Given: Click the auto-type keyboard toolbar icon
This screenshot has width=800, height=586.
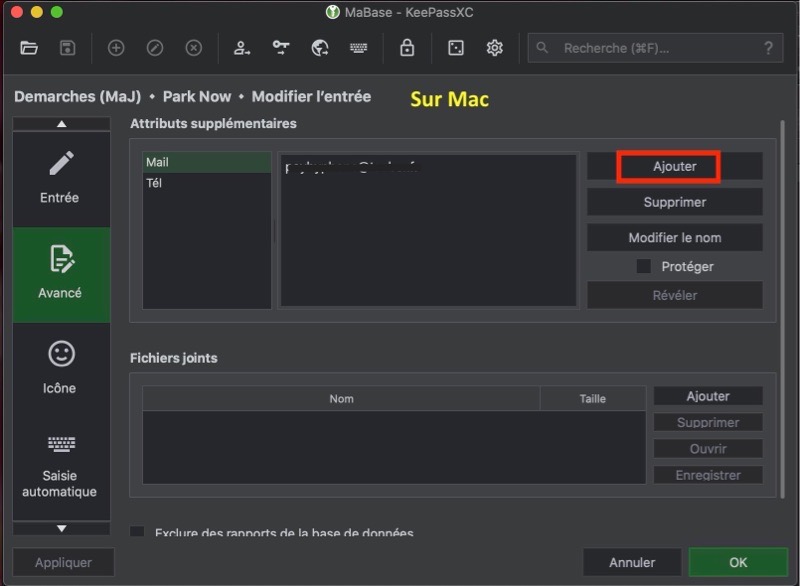Looking at the screenshot, I should click(x=359, y=47).
